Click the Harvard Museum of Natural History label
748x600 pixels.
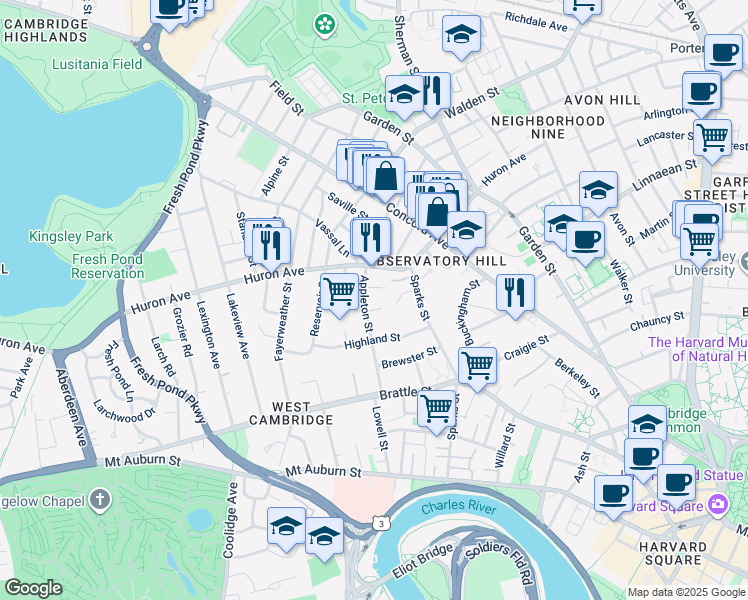[698, 349]
